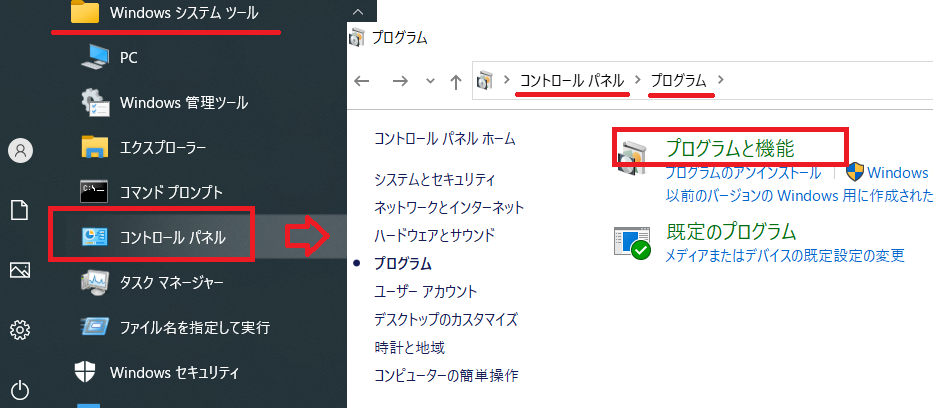
Task: Open 既定のプログラム heading link
Action: (x=731, y=231)
